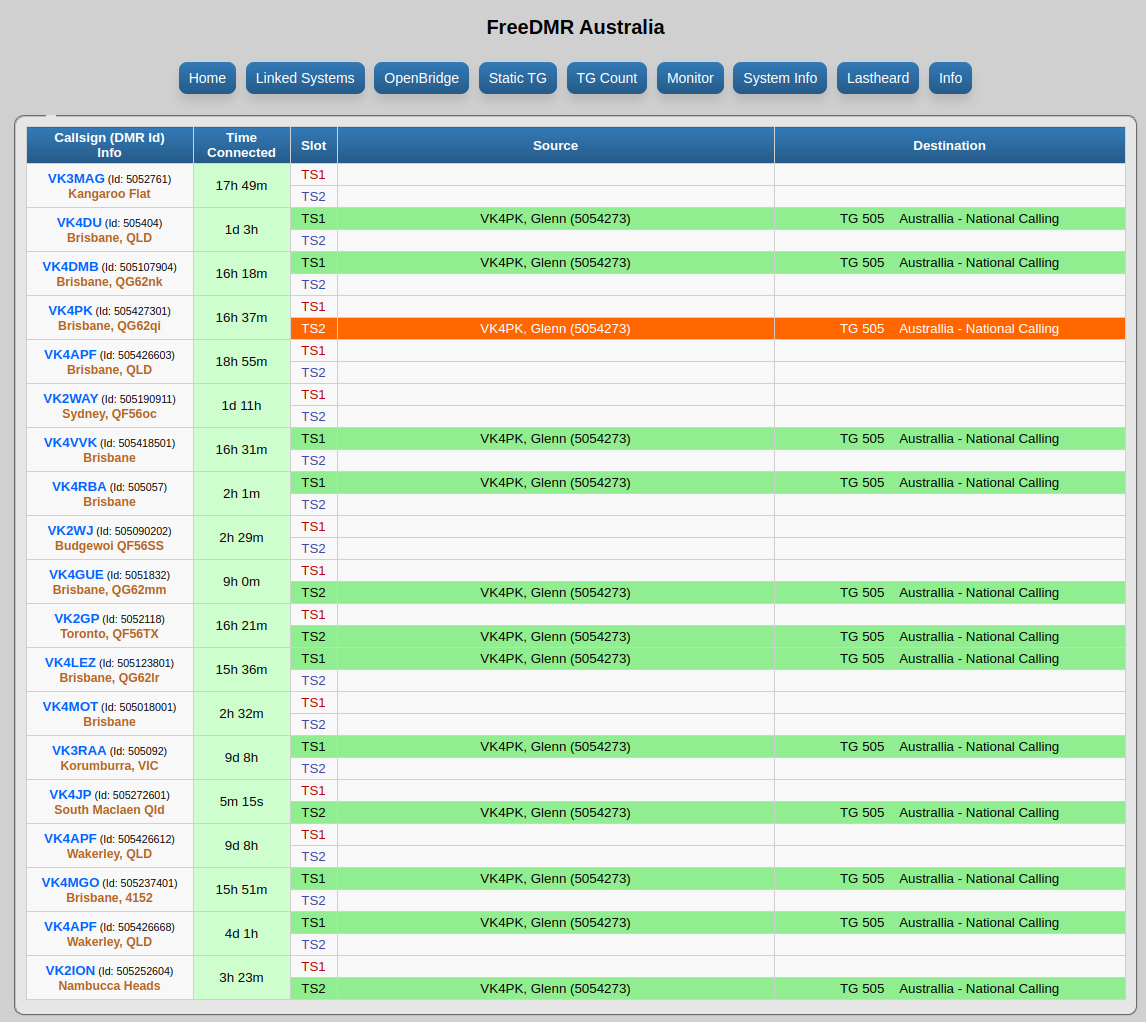Screen dimensions: 1146x1022
Task: Open VK2WAY Sydney callsign link
Action: pos(72,398)
